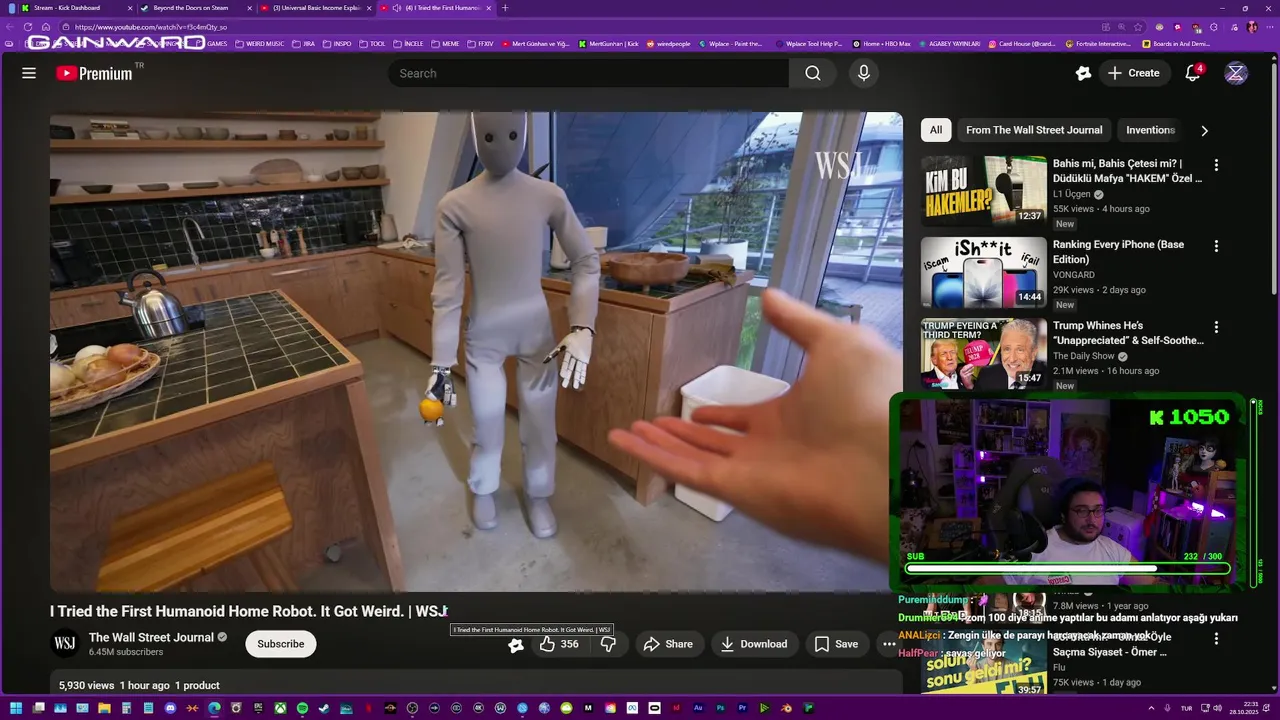Select the From The Wall Street Journal chip
The width and height of the screenshot is (1280, 720).
pyautogui.click(x=1034, y=130)
